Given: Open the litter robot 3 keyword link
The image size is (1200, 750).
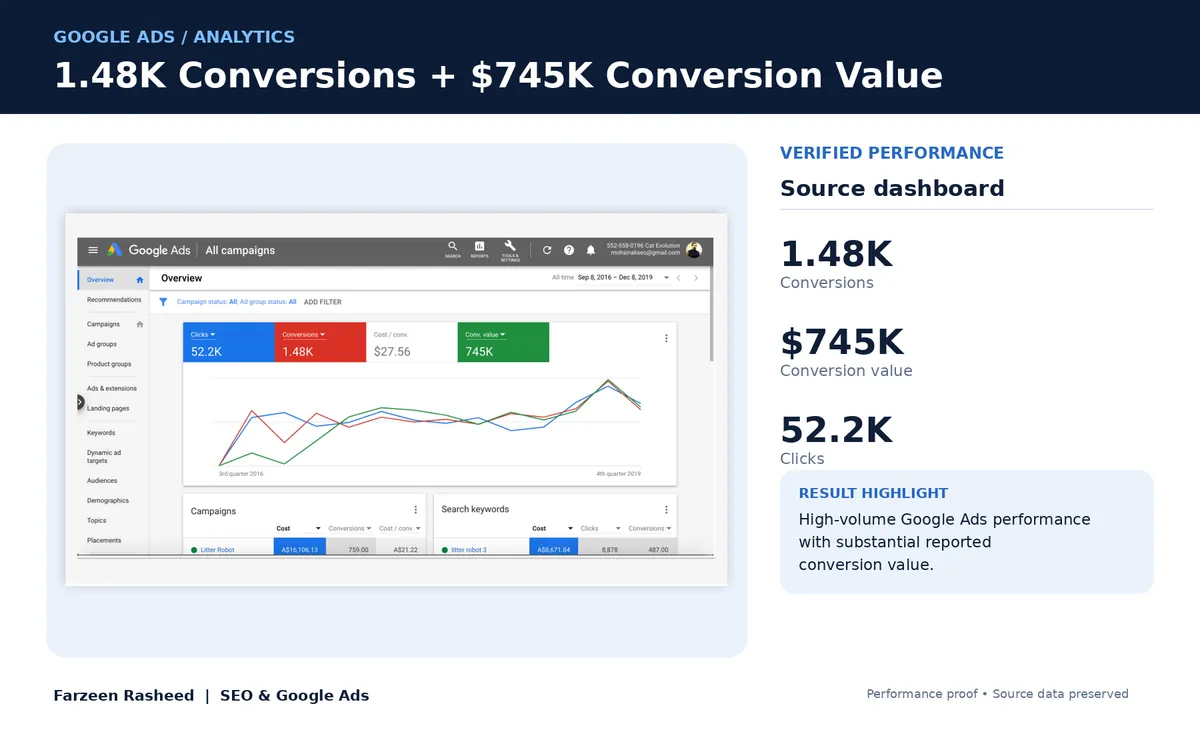Looking at the screenshot, I should tap(469, 550).
